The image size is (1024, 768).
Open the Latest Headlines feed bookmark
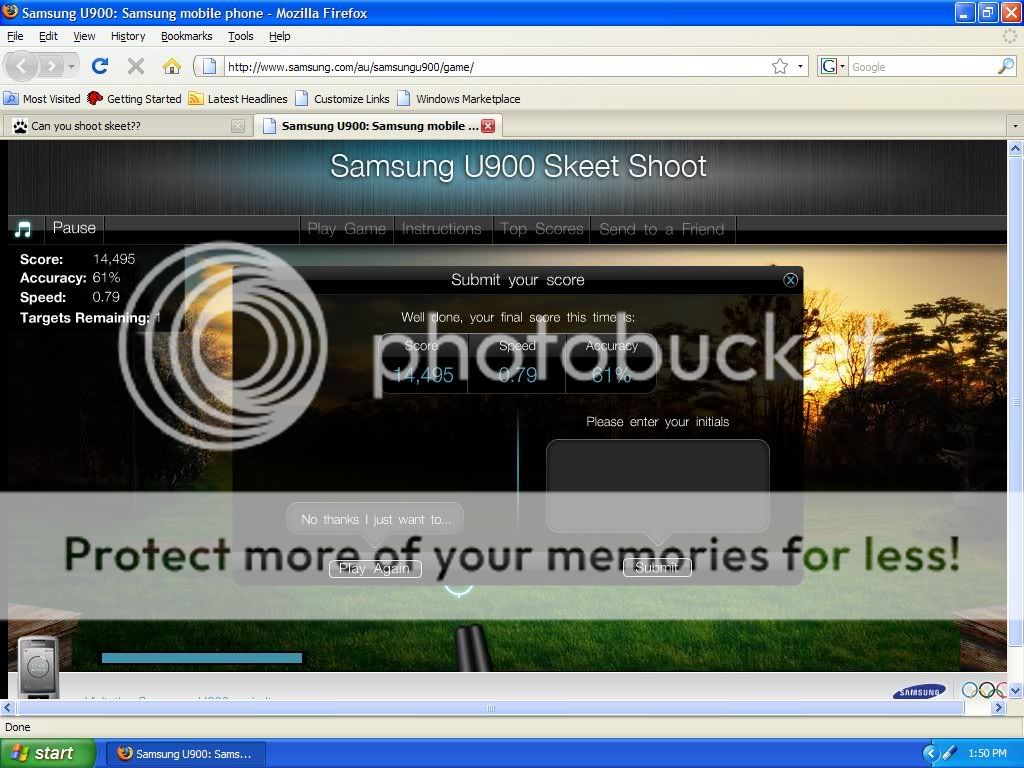tap(238, 99)
